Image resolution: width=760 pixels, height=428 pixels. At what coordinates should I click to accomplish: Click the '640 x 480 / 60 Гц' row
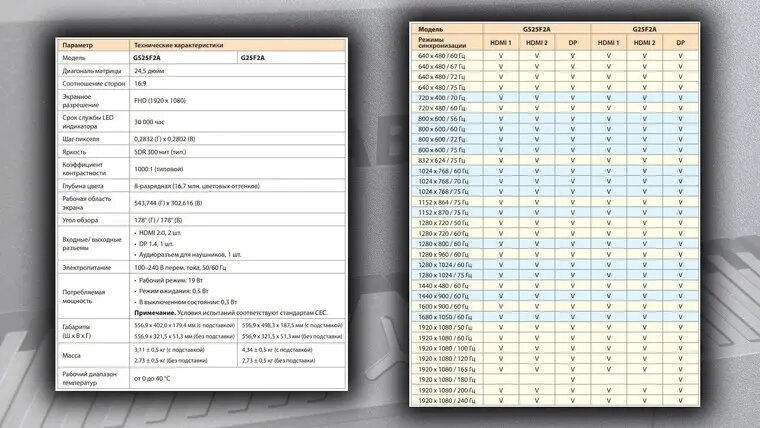pos(554,56)
